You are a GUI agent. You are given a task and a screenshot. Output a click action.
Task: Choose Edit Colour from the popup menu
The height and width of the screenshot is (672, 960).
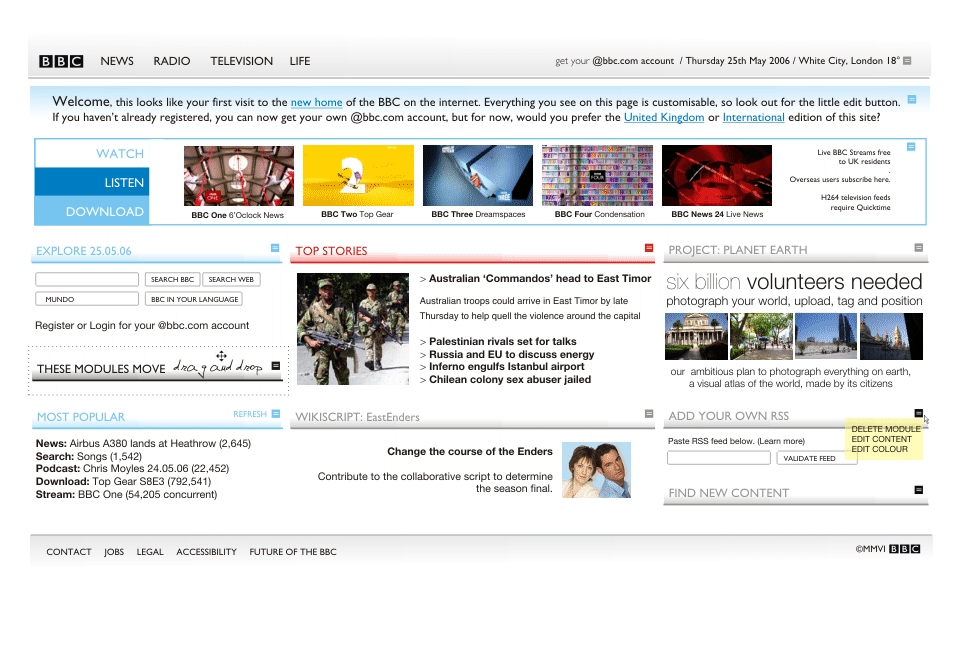pyautogui.click(x=879, y=449)
